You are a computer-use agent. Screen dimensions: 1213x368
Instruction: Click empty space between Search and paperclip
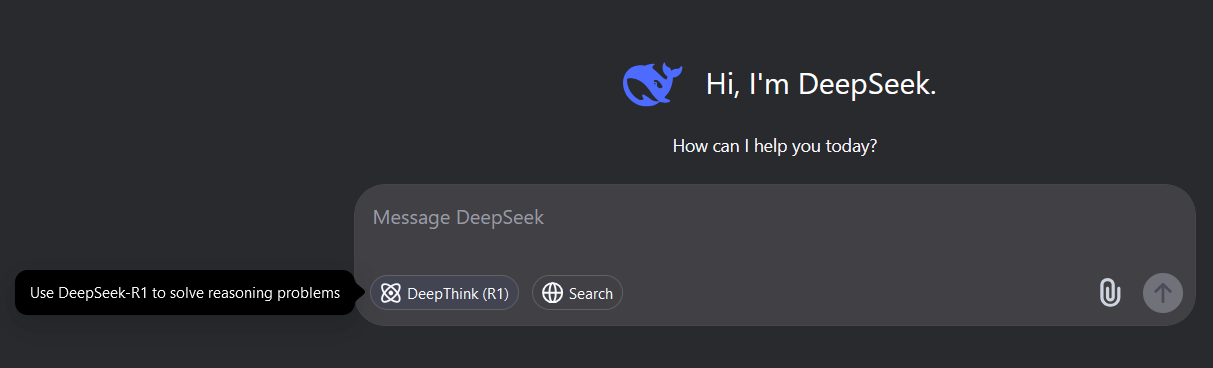coord(860,293)
